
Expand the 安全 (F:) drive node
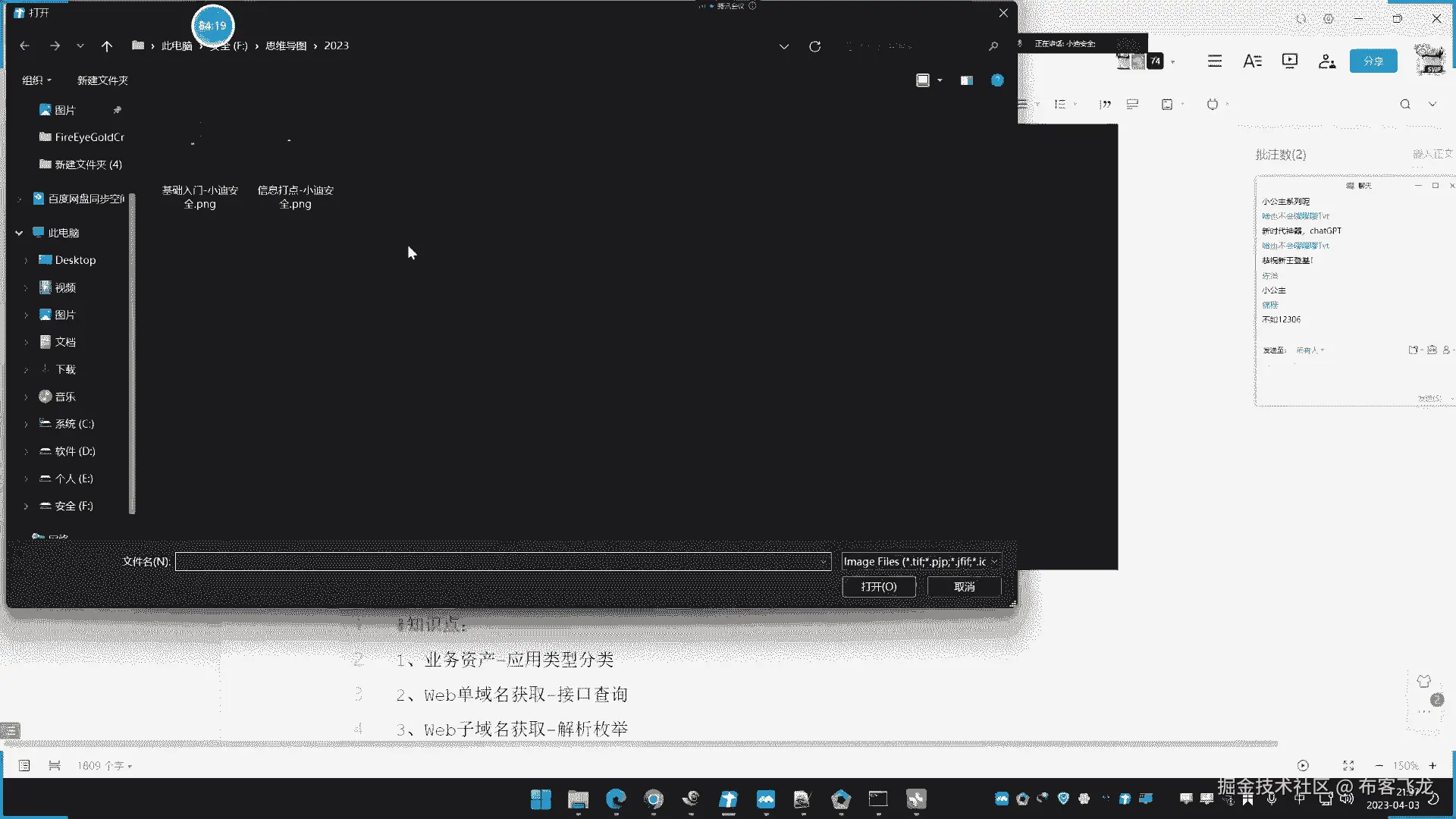pos(26,506)
